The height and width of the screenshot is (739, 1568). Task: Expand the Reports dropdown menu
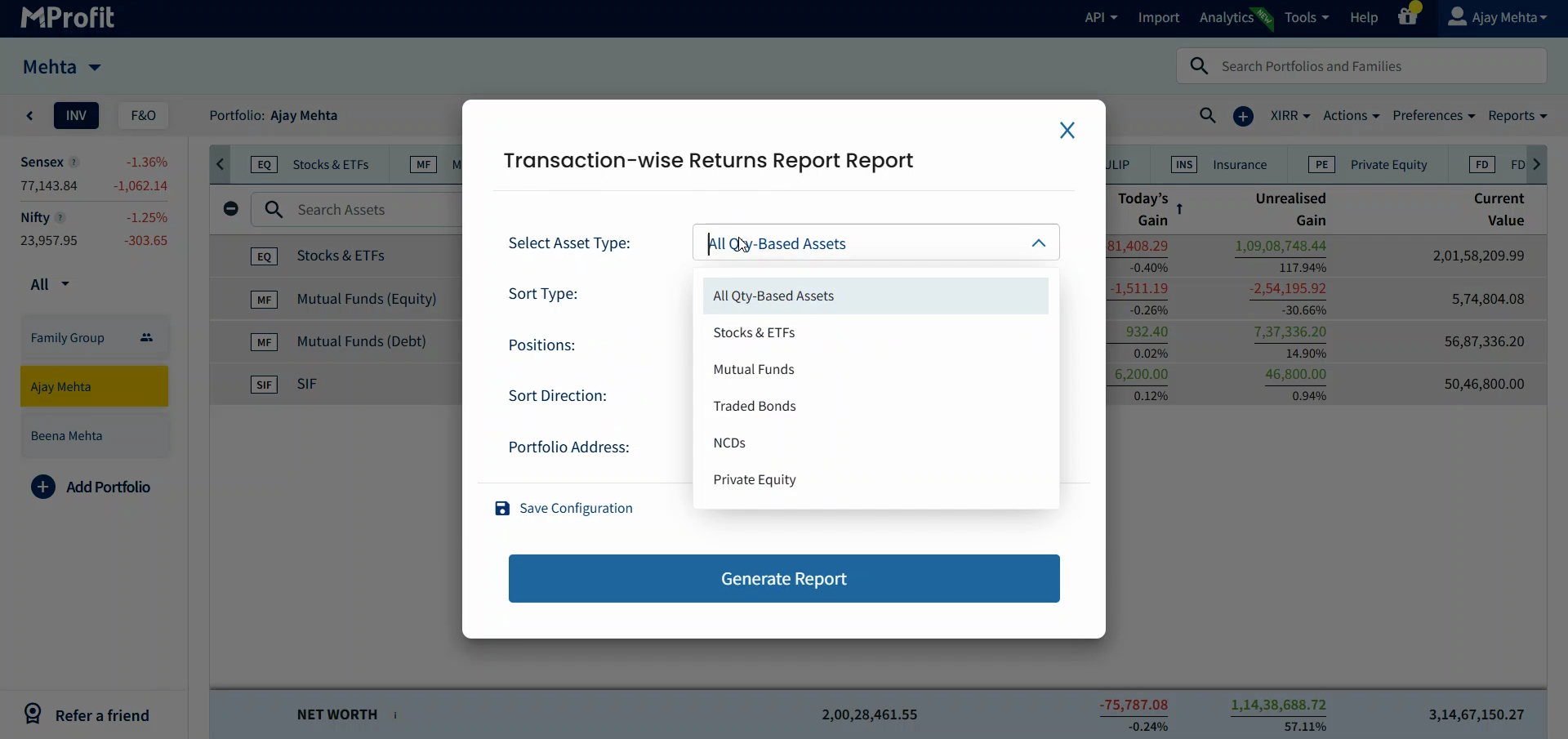(x=1517, y=116)
